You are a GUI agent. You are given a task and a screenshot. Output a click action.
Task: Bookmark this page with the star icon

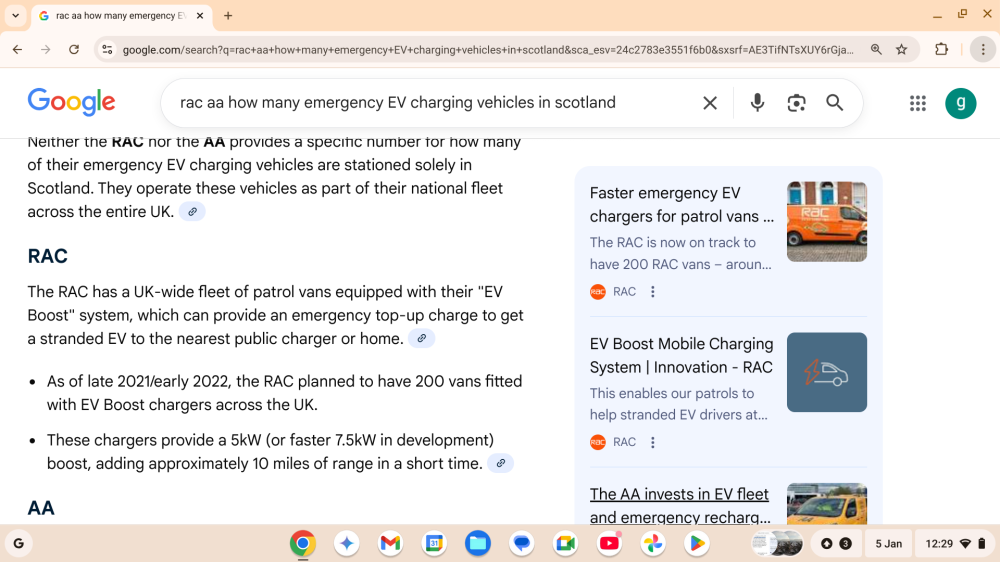coord(901,49)
